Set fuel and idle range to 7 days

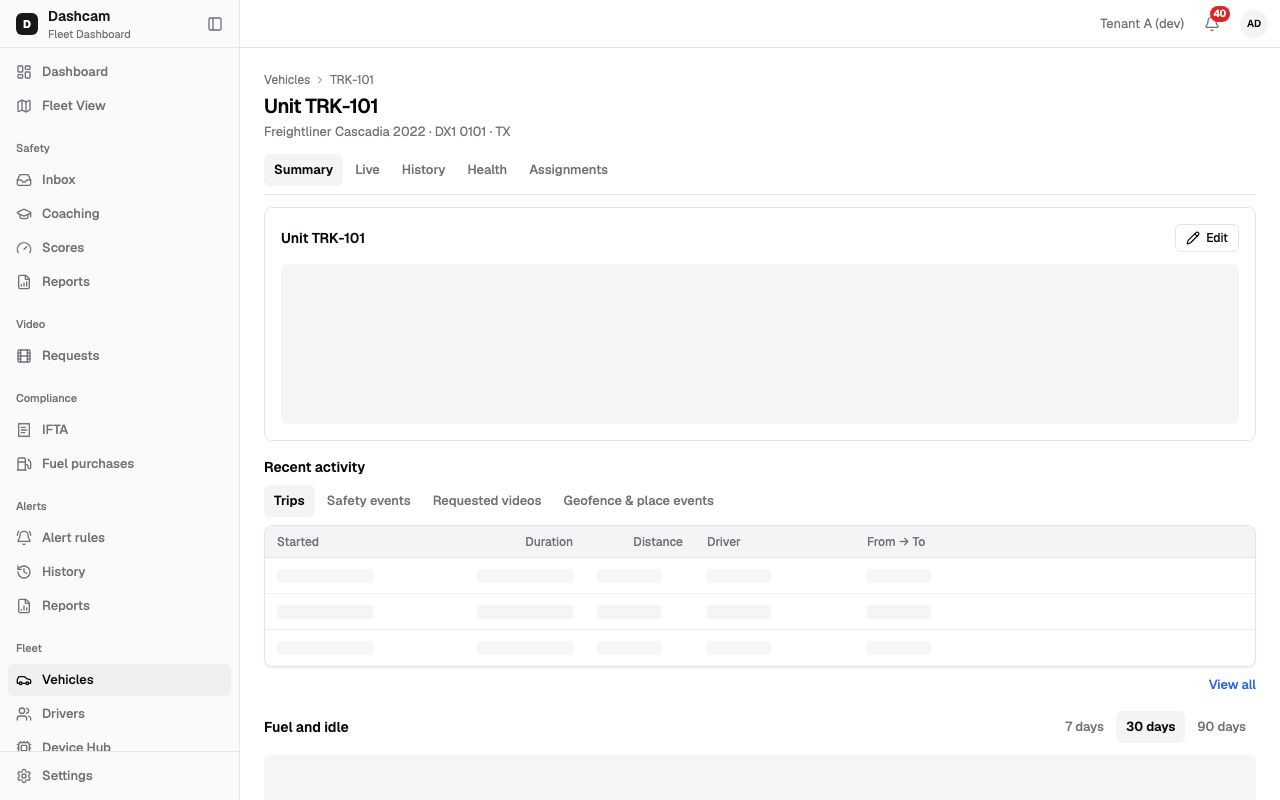point(1084,727)
